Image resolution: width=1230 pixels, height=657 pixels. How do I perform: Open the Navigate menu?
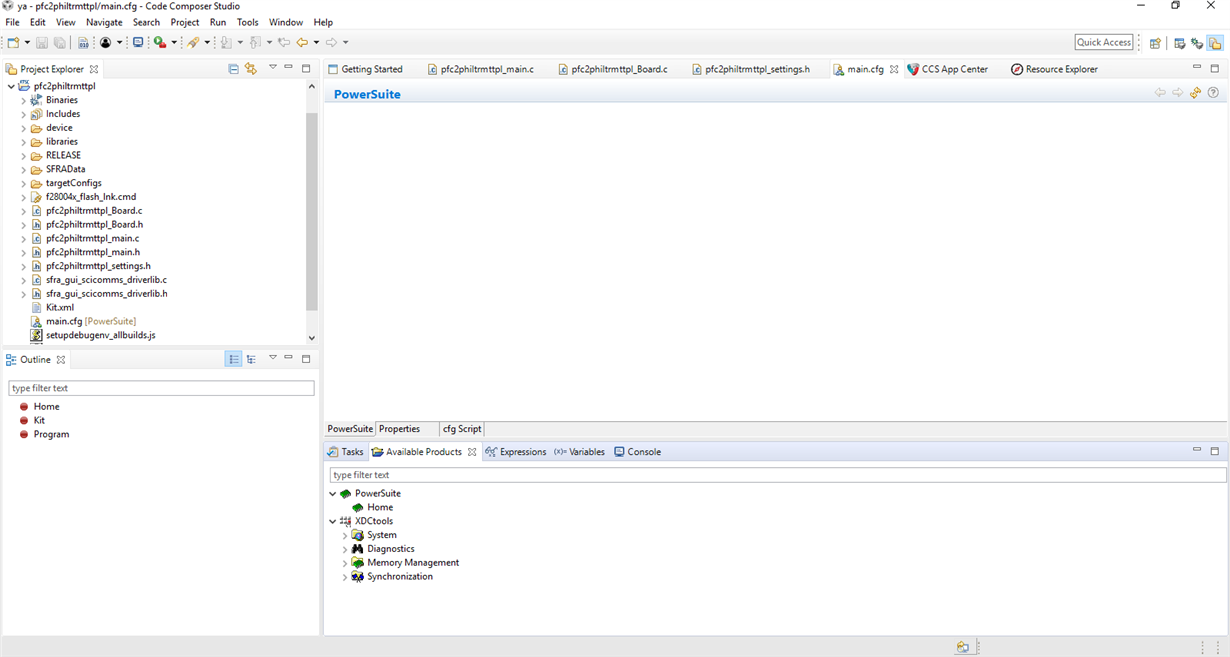pos(104,22)
